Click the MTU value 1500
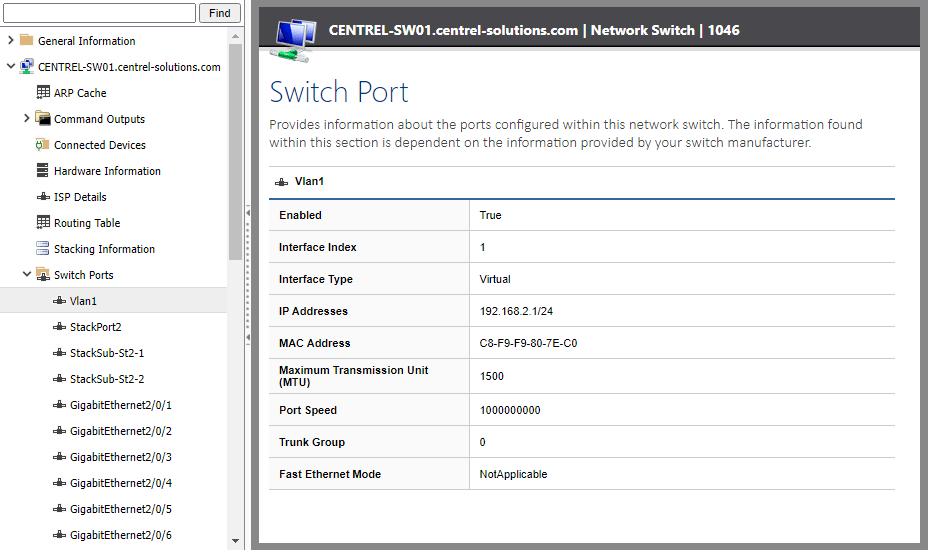This screenshot has height=550, width=928. [491, 377]
